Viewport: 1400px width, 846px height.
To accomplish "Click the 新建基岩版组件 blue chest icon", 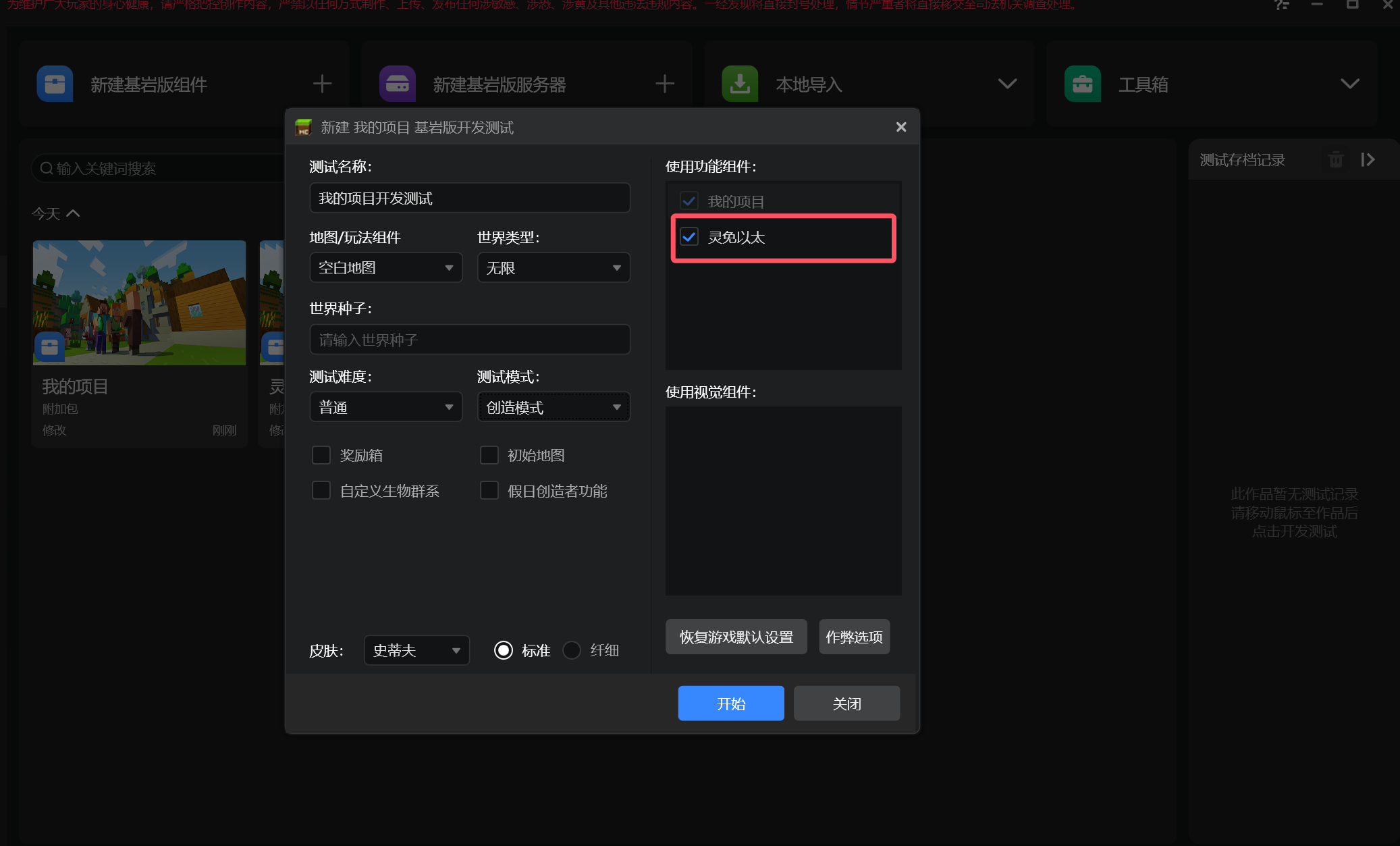I will click(x=55, y=84).
